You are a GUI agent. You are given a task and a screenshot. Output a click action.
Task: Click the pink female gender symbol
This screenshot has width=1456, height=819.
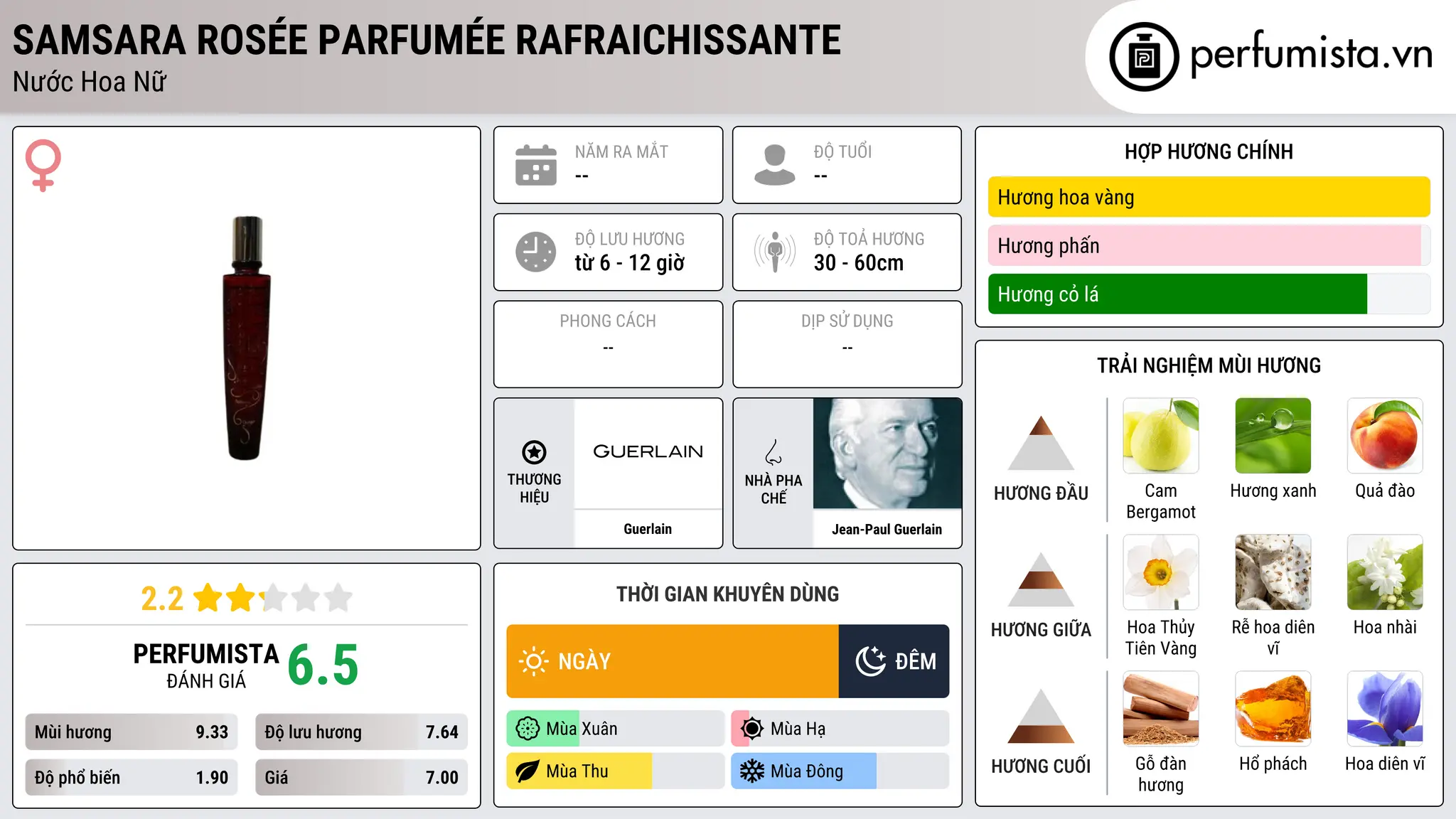[x=43, y=165]
